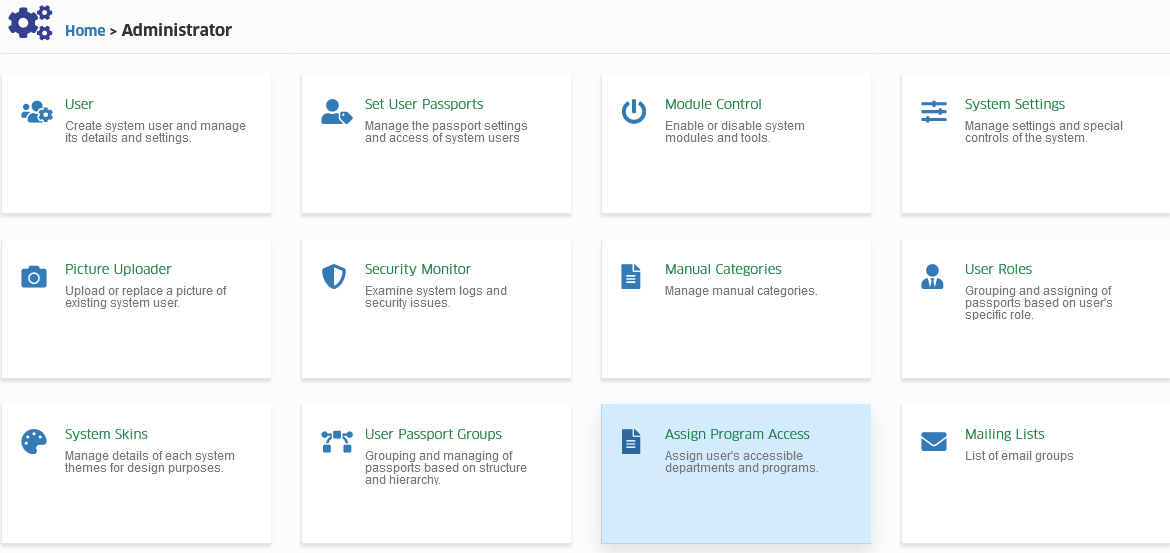1170x553 pixels.
Task: Open the Mailing Lists title
Action: [x=1004, y=434]
